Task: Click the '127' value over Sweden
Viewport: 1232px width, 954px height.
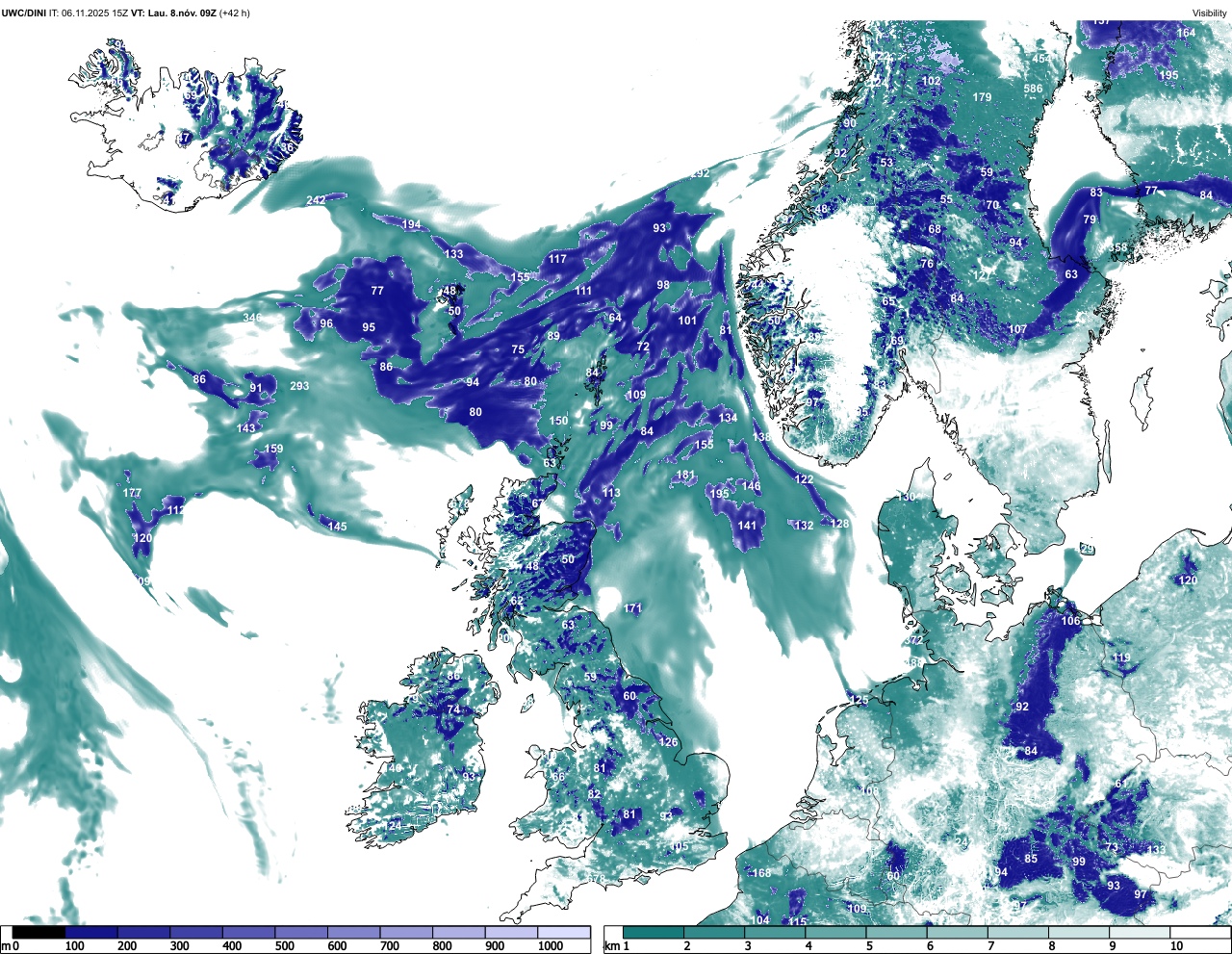Action: point(982,276)
